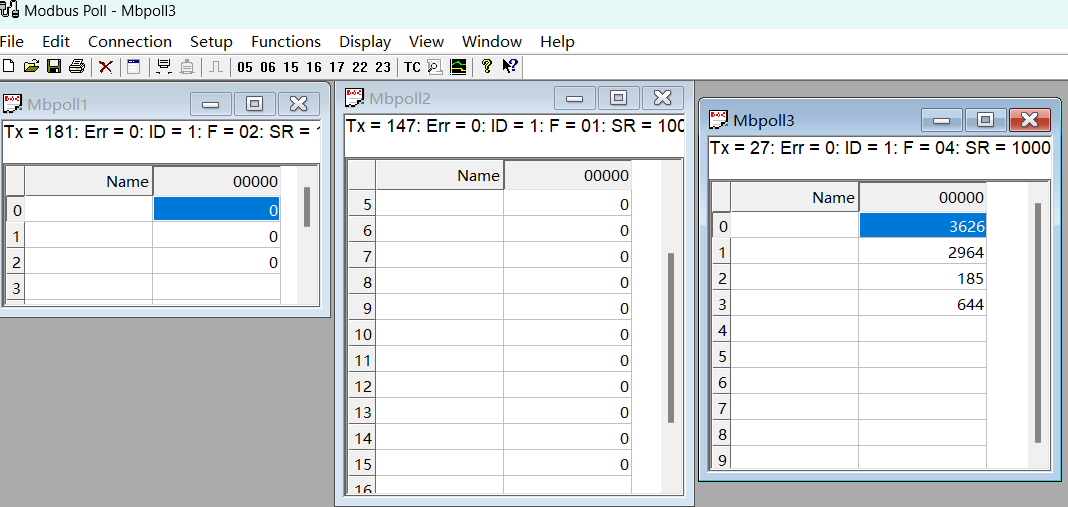Click the Name column header in Mbpoll3
This screenshot has height=507, width=1068.
click(x=795, y=198)
